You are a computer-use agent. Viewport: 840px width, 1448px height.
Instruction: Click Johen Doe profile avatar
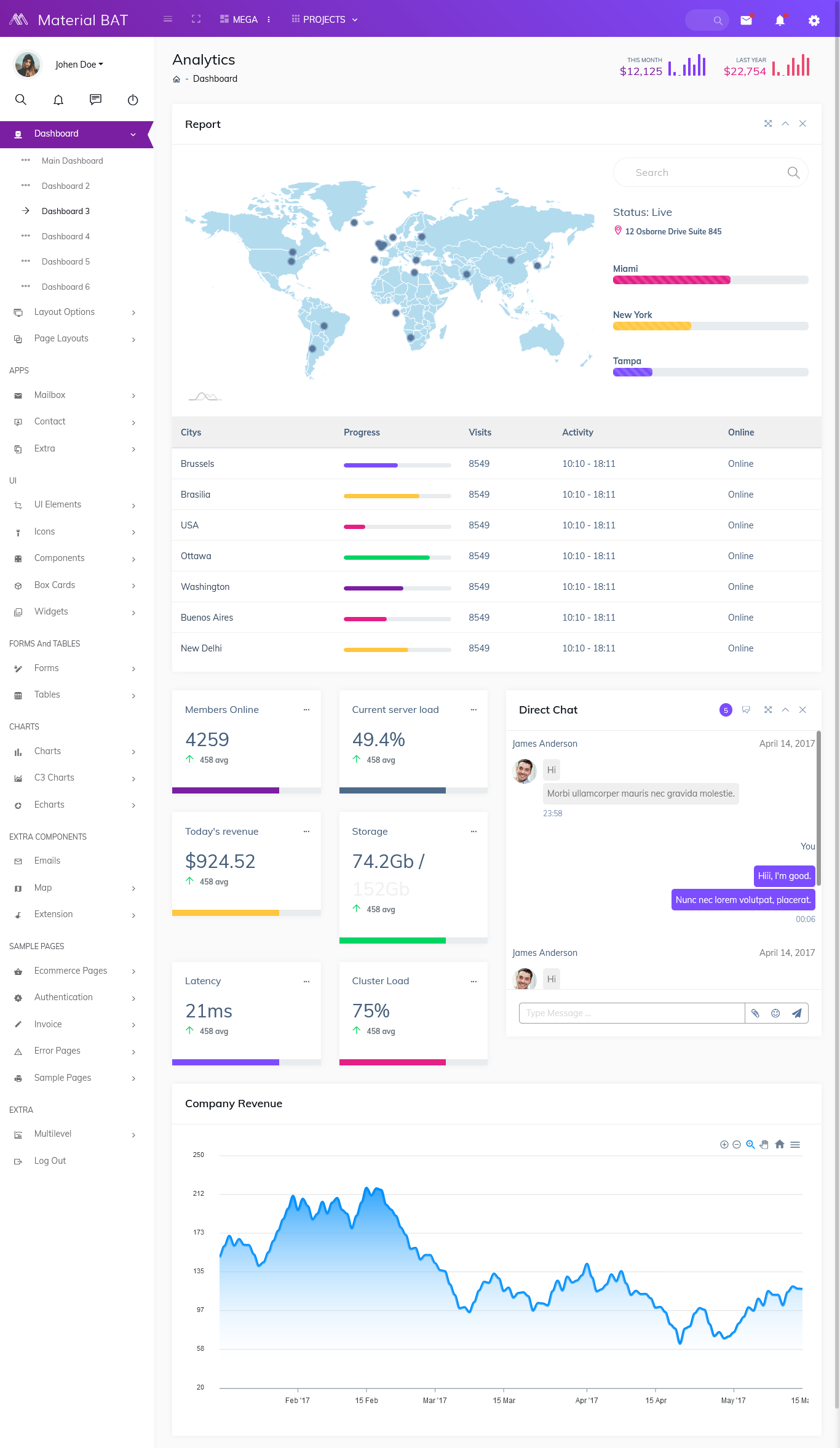[x=28, y=65]
